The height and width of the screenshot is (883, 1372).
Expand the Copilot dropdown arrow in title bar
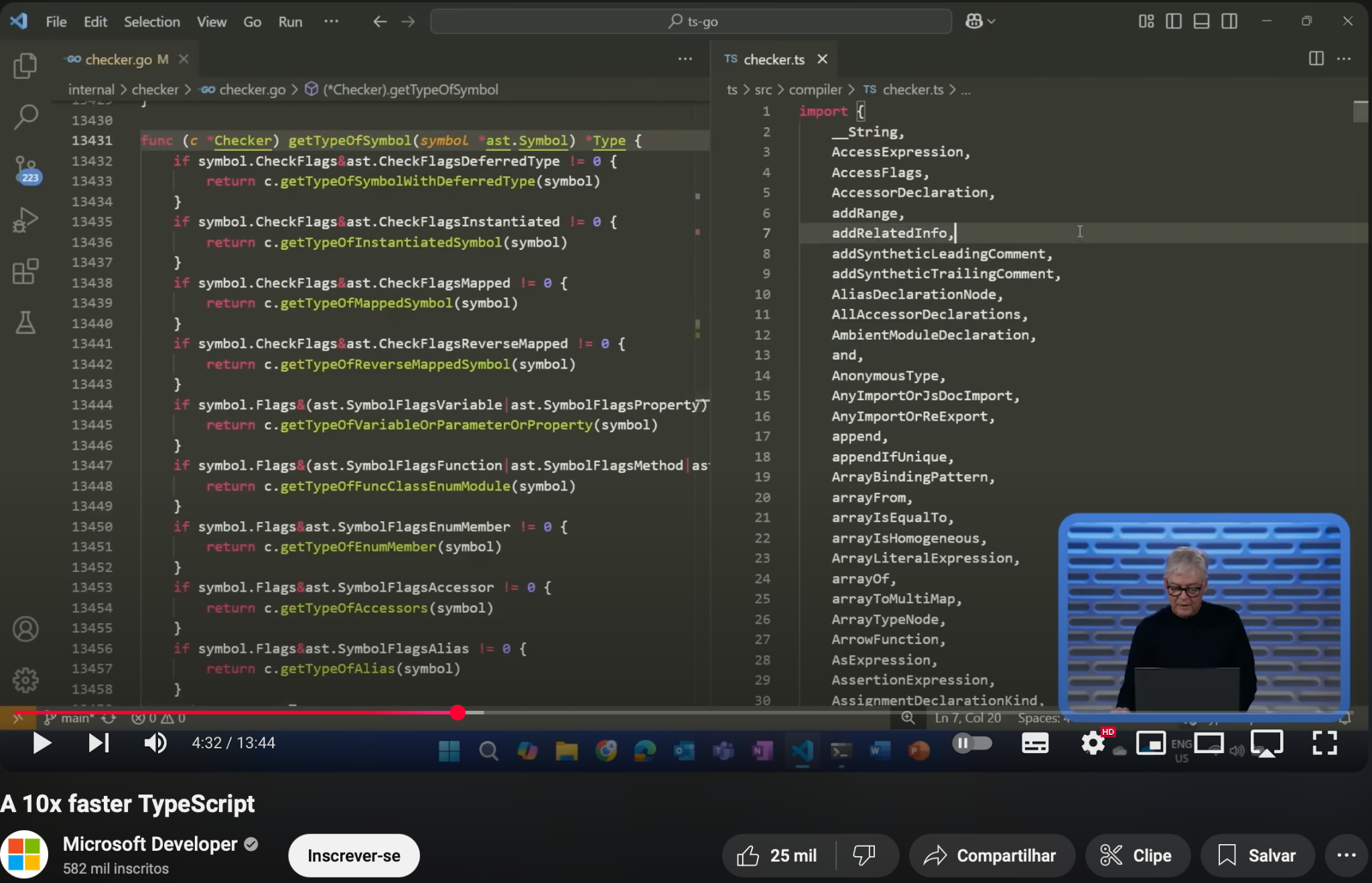pyautogui.click(x=991, y=21)
